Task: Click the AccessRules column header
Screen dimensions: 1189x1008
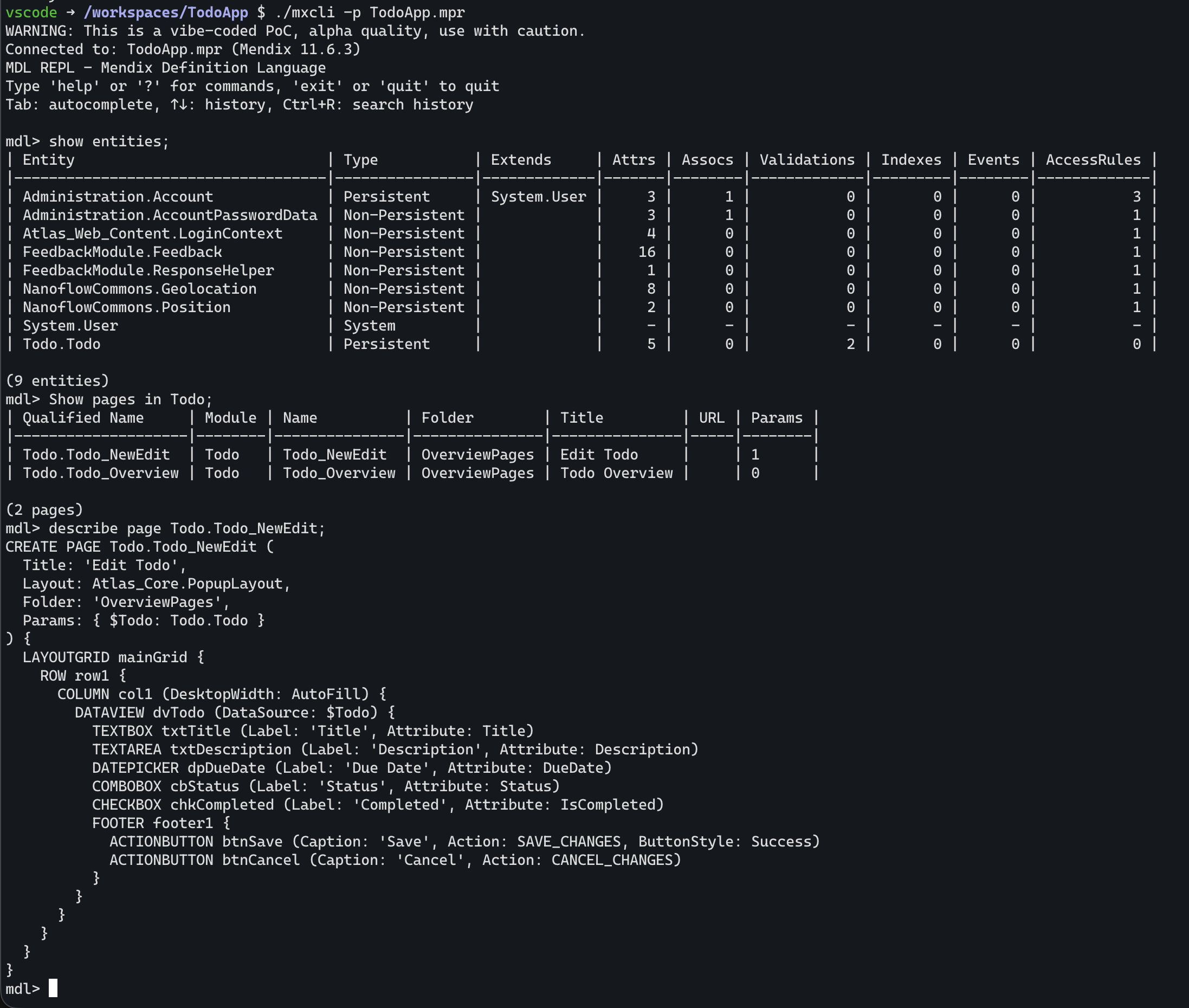Action: click(x=1093, y=160)
